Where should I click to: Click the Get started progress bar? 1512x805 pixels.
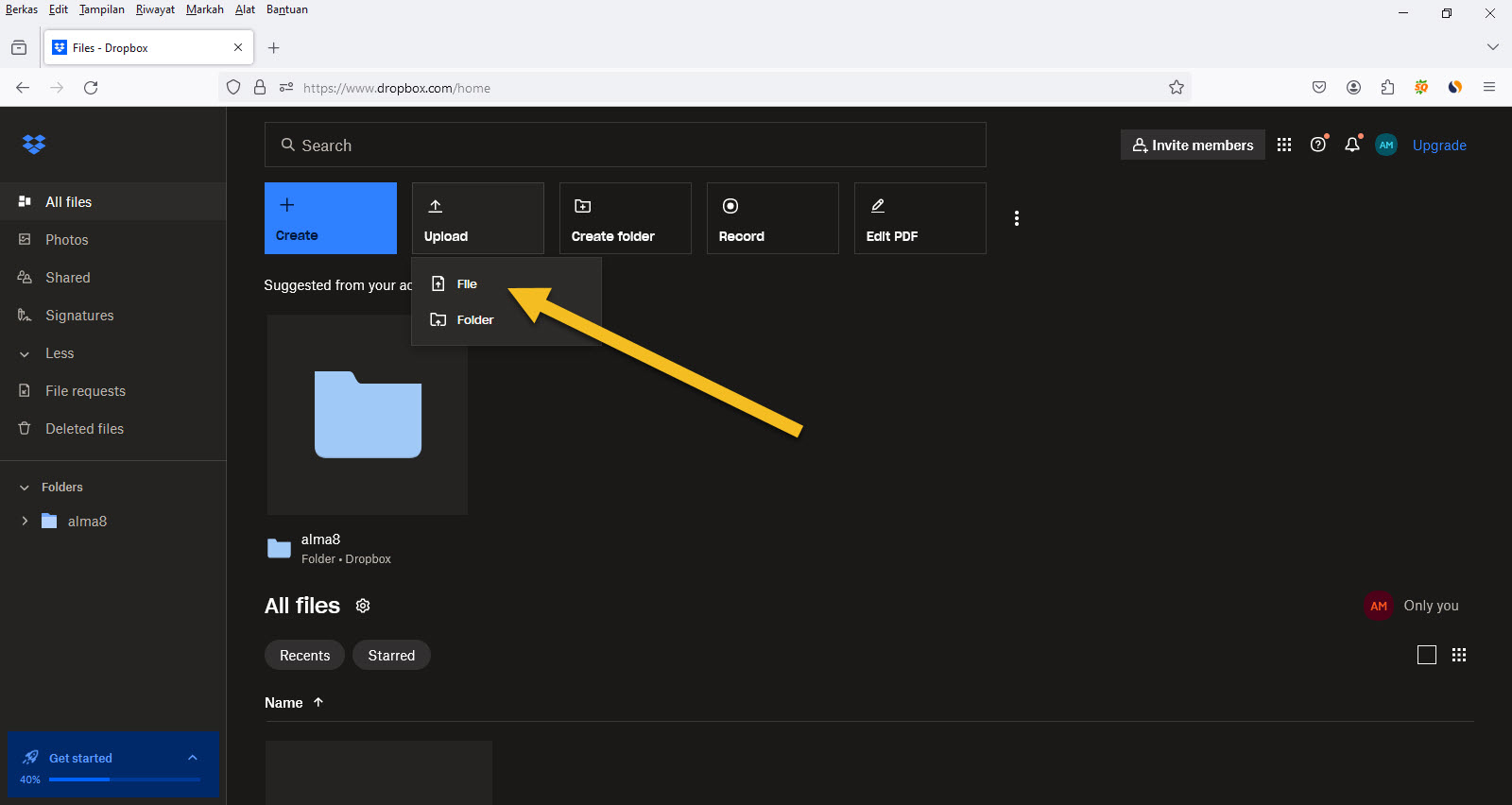tap(124, 779)
